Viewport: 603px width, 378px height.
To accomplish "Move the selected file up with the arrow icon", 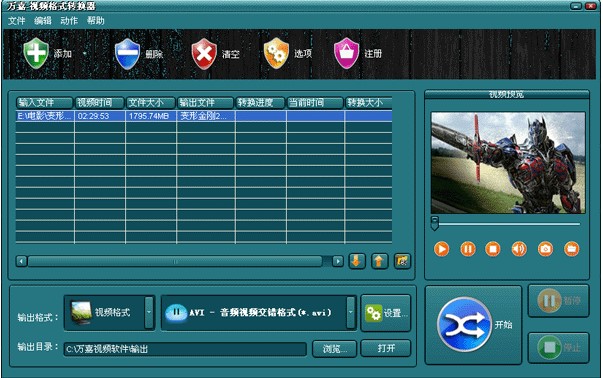I will point(379,261).
